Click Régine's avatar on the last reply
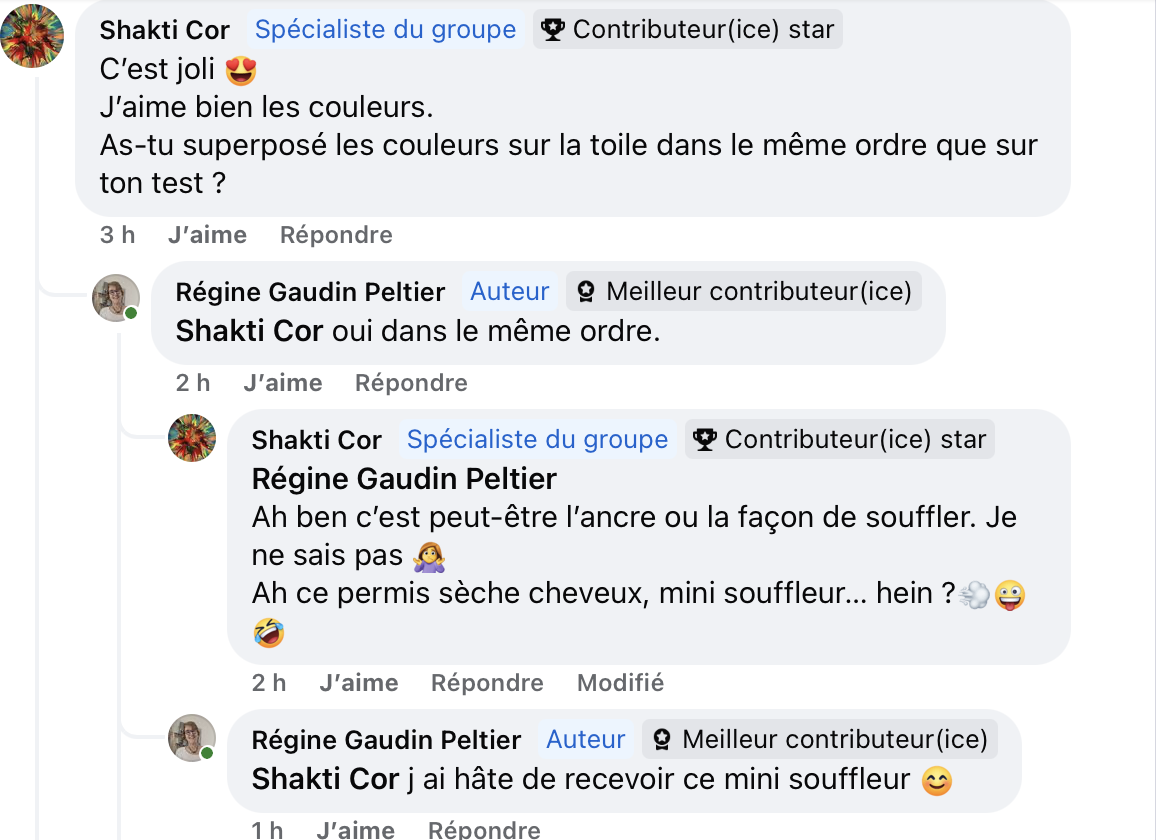Screen dimensions: 1156x840 192,738
